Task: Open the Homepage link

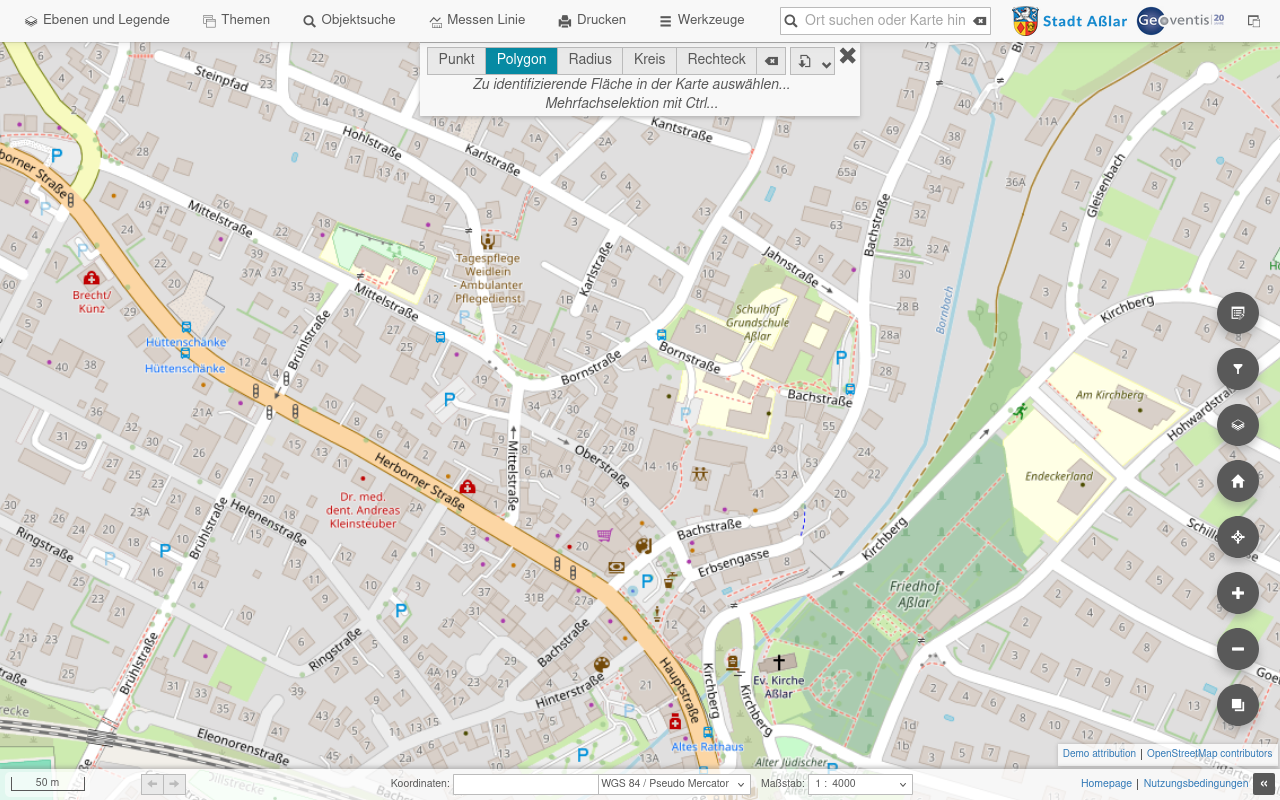Action: 1106,784
